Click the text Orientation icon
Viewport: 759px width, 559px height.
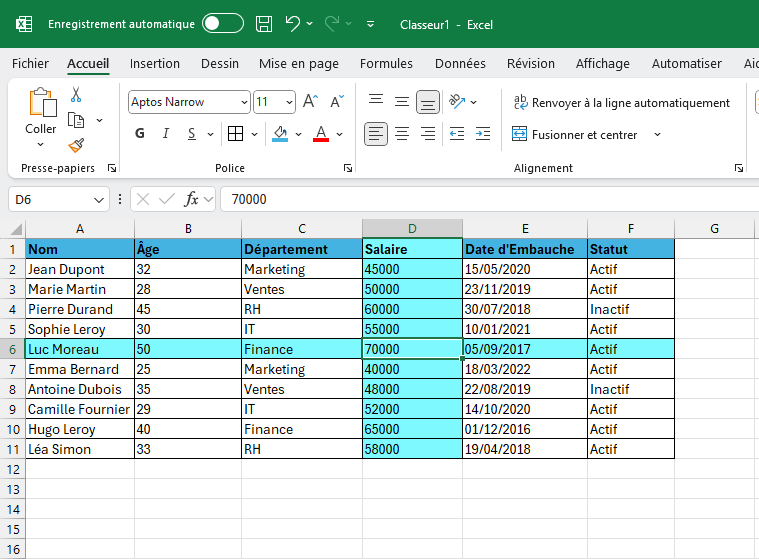tap(457, 102)
